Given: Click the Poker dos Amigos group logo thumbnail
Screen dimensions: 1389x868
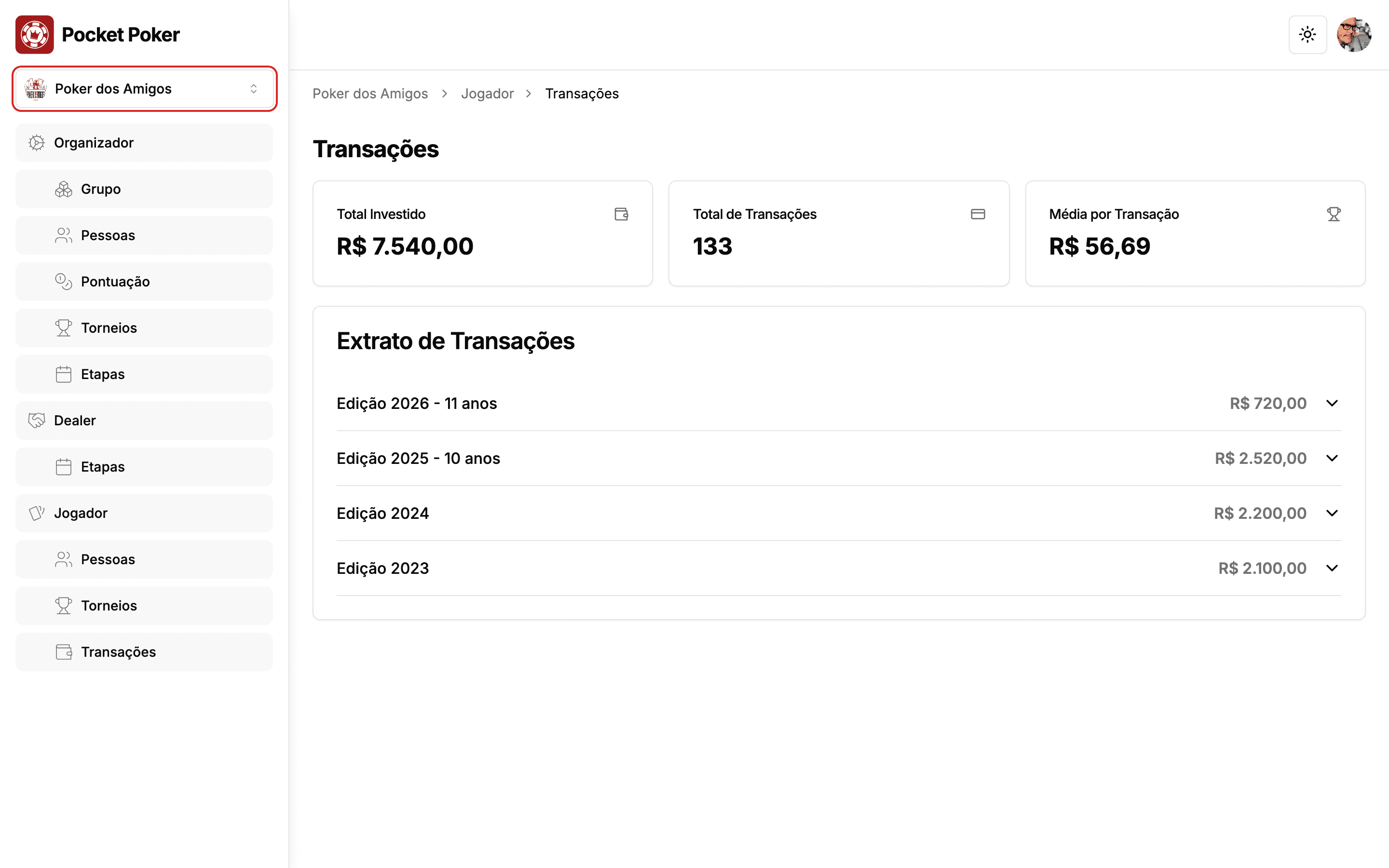Looking at the screenshot, I should 36,89.
